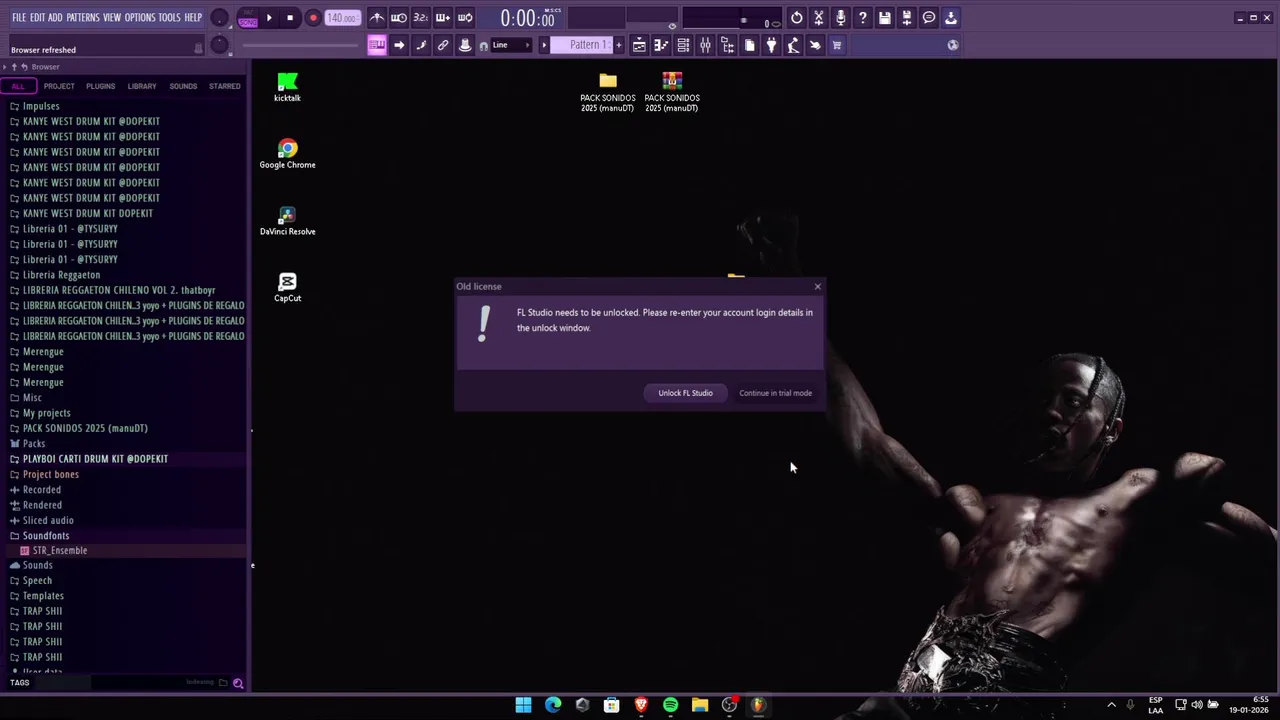The image size is (1280, 720).
Task: Open the Line snap dropdown
Action: click(x=510, y=45)
